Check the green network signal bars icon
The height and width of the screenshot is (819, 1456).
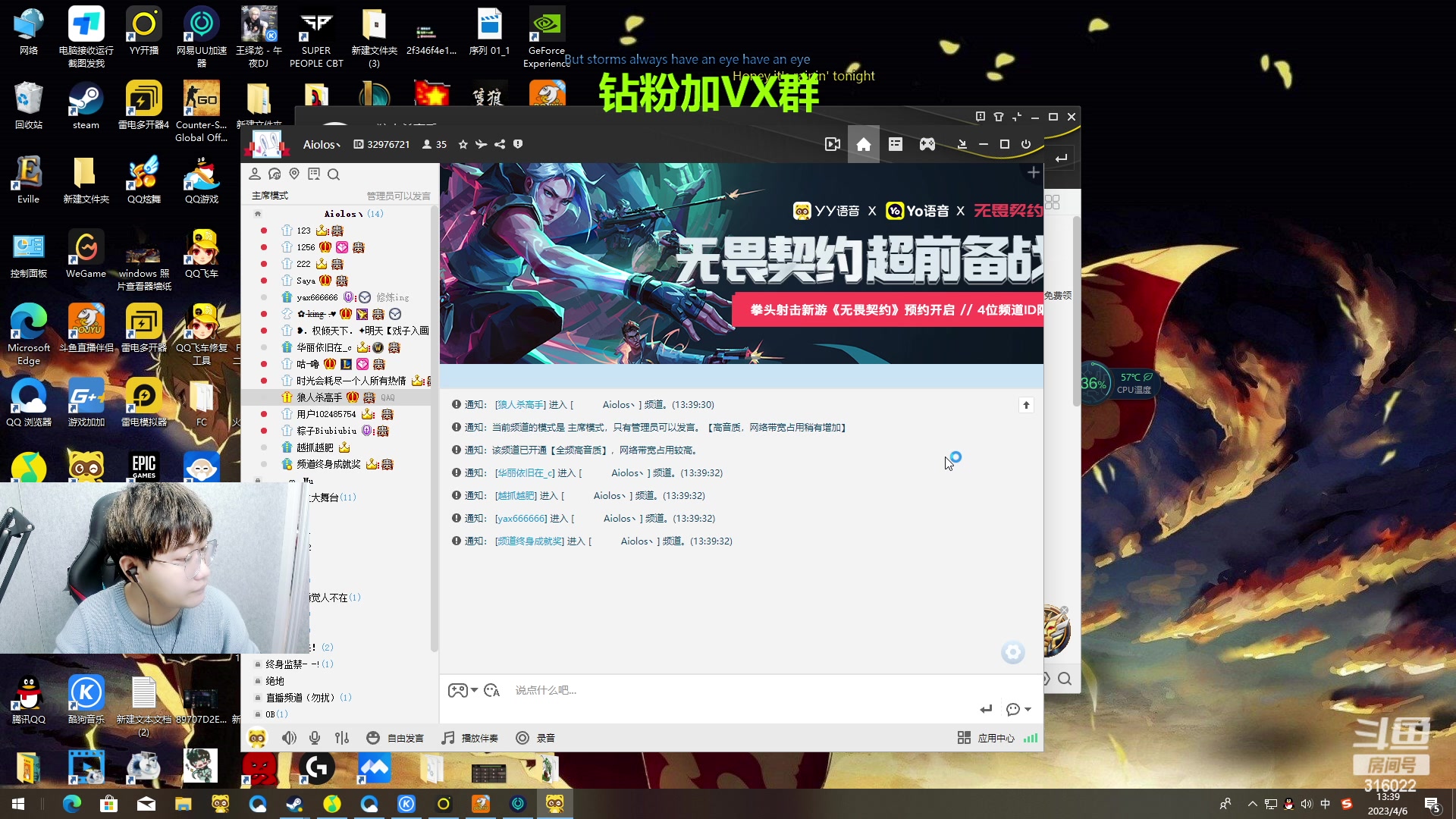click(x=1031, y=738)
